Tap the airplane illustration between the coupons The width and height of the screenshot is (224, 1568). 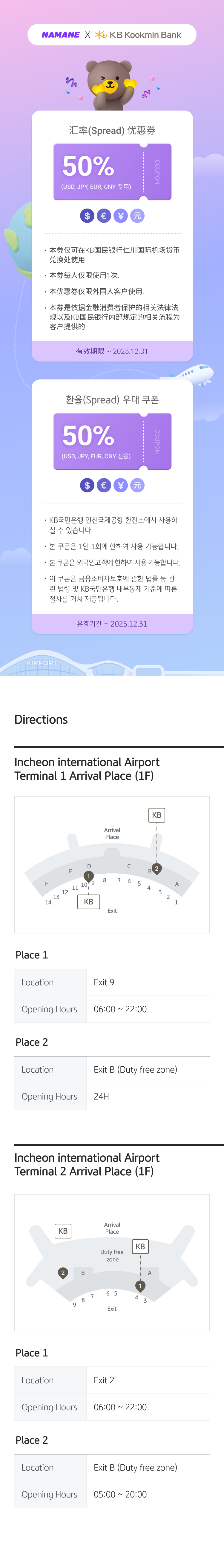(194, 374)
